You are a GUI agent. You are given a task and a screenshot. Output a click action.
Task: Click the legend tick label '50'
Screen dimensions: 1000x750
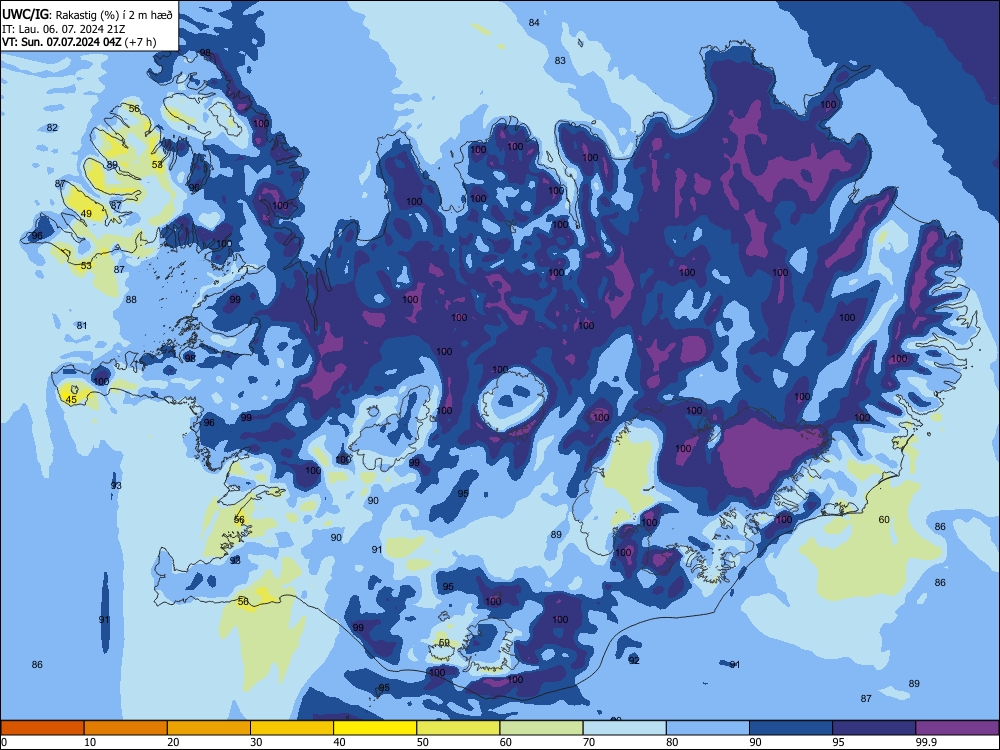click(x=423, y=742)
